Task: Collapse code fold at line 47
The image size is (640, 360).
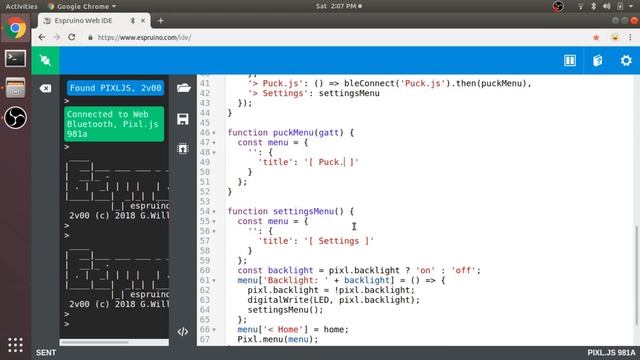Action: pyautogui.click(x=214, y=143)
